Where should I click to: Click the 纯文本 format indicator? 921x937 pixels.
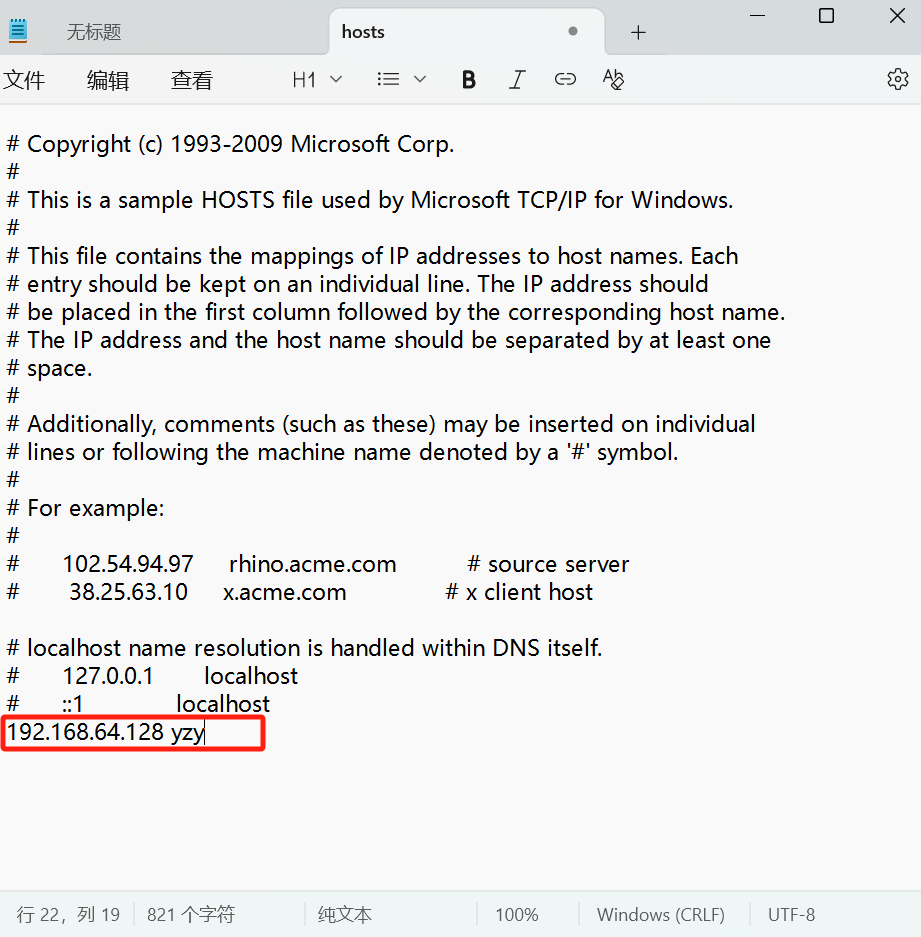tap(344, 914)
